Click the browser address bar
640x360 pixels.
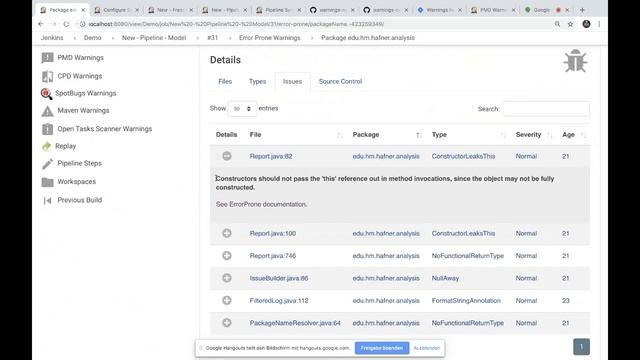coord(314,24)
